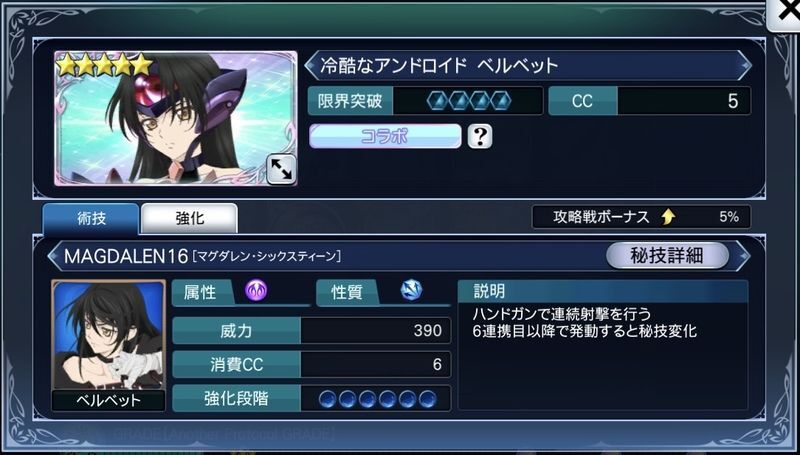800x455 pixels.
Task: Click the blue 性質 nature icon
Action: coord(411,290)
